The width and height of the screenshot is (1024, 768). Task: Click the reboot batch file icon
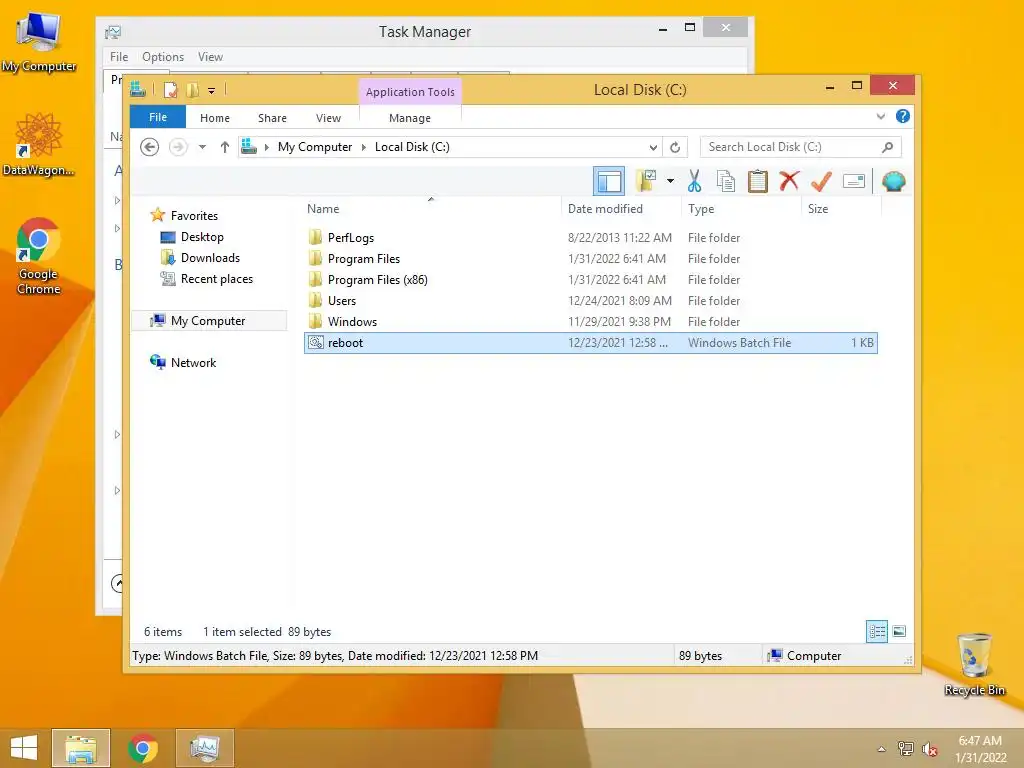pyautogui.click(x=315, y=342)
